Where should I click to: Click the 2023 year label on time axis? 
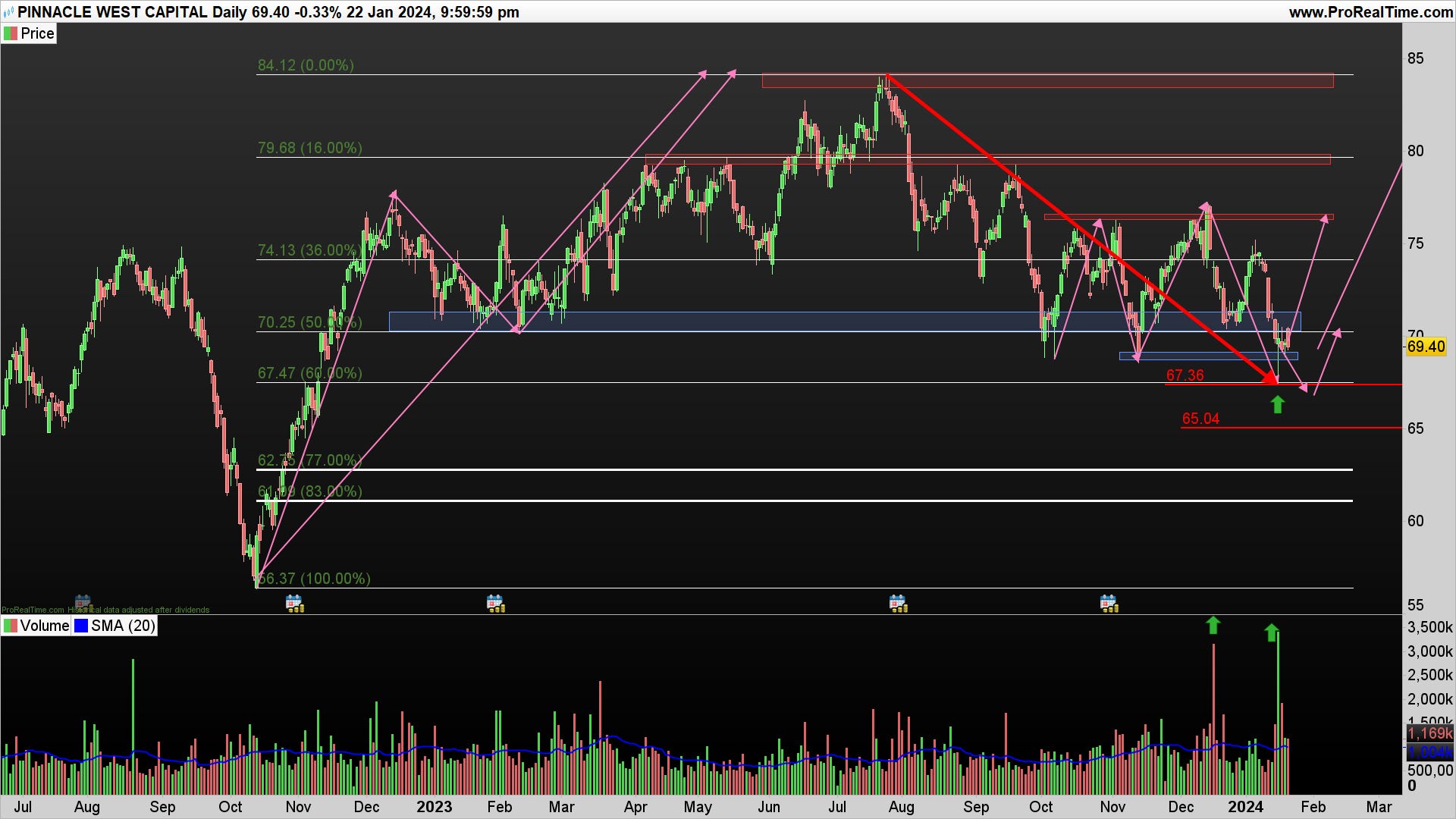[x=434, y=807]
